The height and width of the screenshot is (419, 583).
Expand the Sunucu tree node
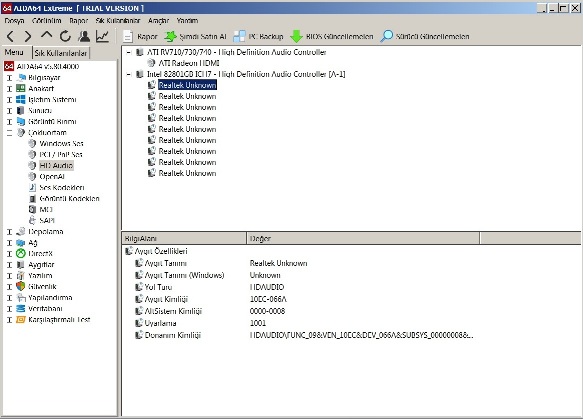(10, 111)
